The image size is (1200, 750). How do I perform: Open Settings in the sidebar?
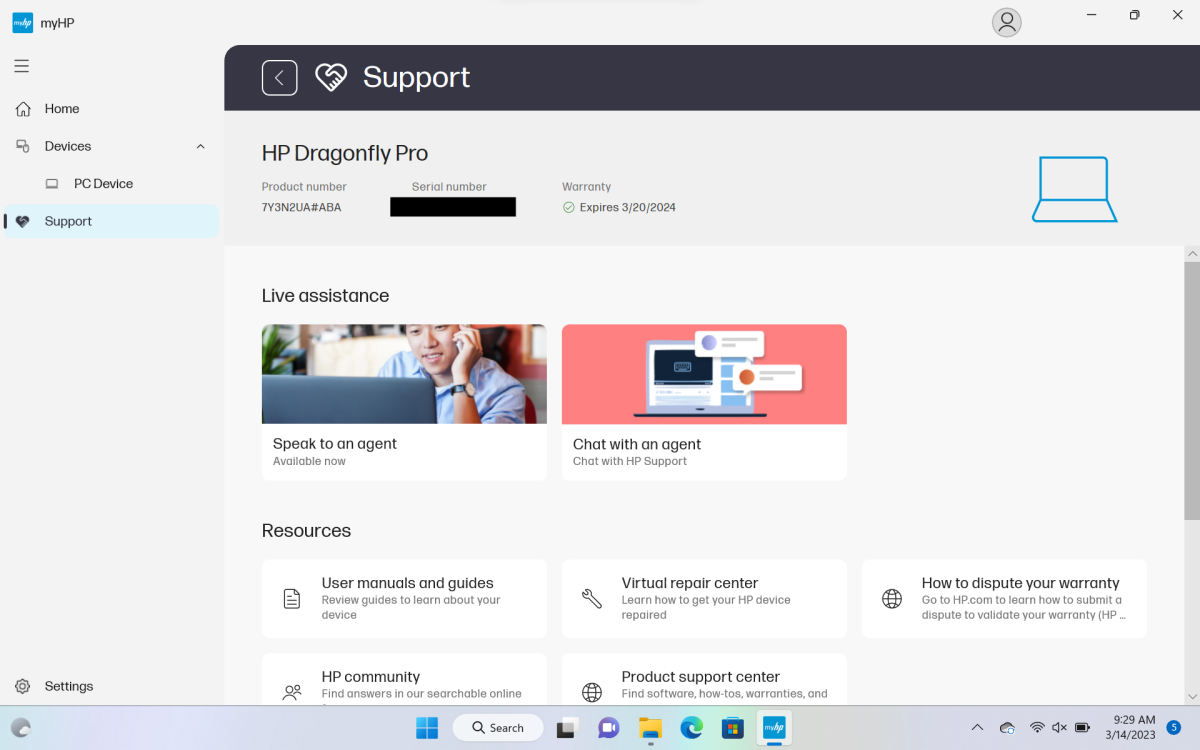point(111,686)
